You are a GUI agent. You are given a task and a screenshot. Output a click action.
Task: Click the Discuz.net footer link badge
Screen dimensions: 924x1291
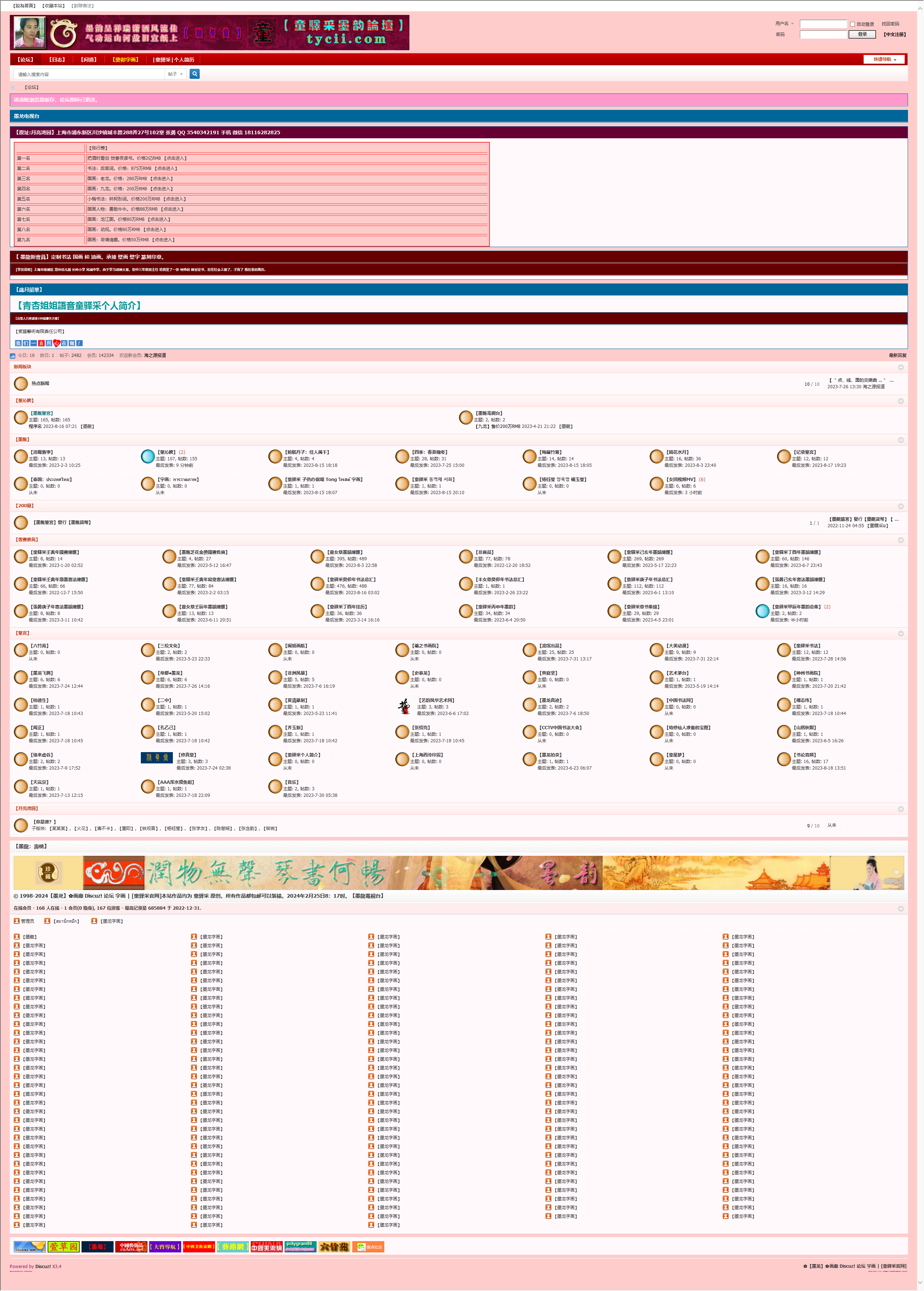point(29,1247)
